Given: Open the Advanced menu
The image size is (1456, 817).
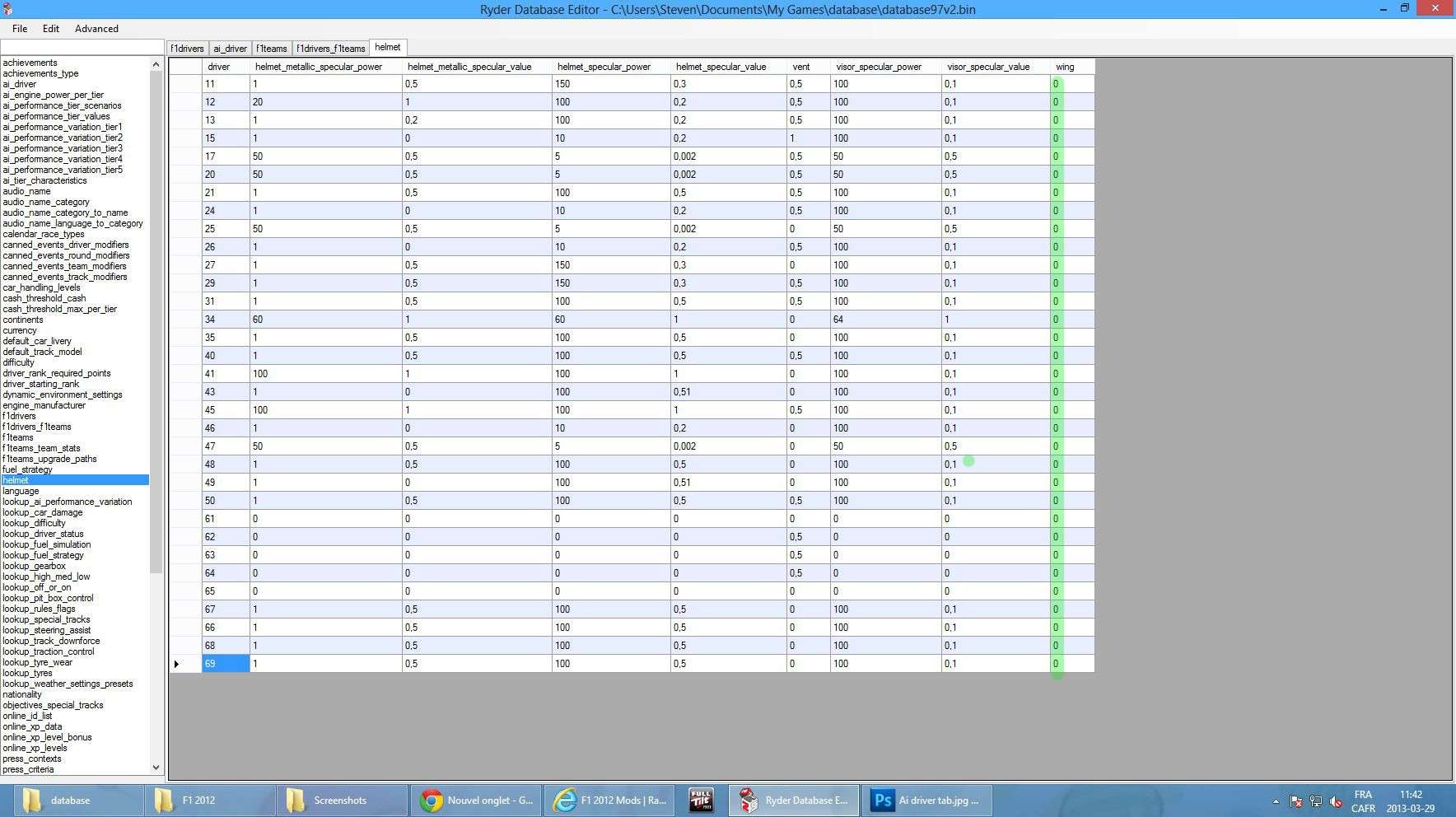Looking at the screenshot, I should [x=96, y=29].
